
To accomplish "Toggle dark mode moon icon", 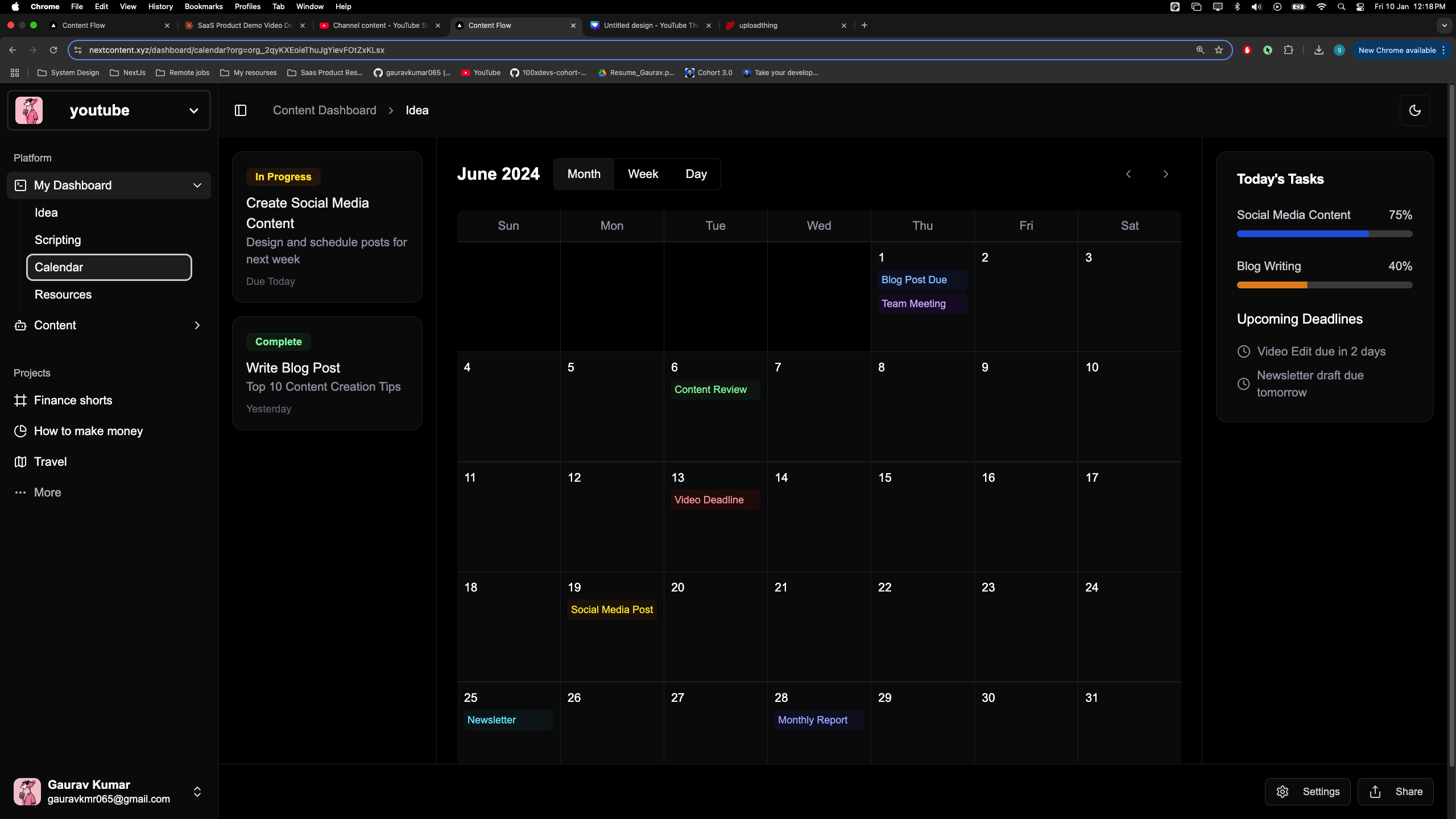I will (x=1414, y=110).
